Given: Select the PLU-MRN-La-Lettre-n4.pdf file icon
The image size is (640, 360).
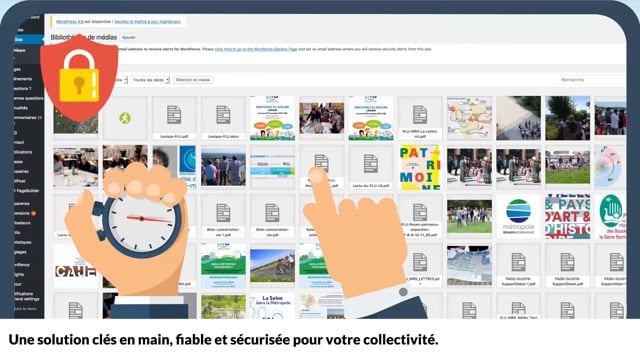Looking at the screenshot, I should [x=420, y=115].
